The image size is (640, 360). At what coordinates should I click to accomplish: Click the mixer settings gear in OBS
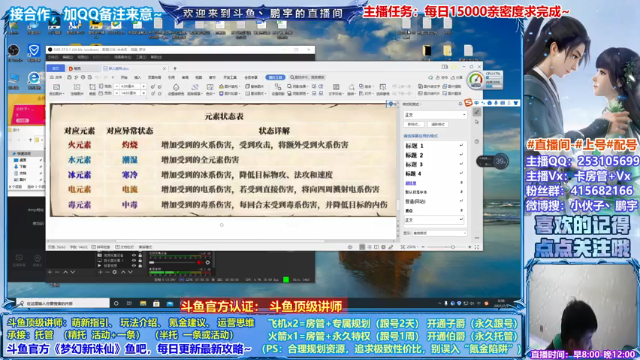(x=208, y=262)
